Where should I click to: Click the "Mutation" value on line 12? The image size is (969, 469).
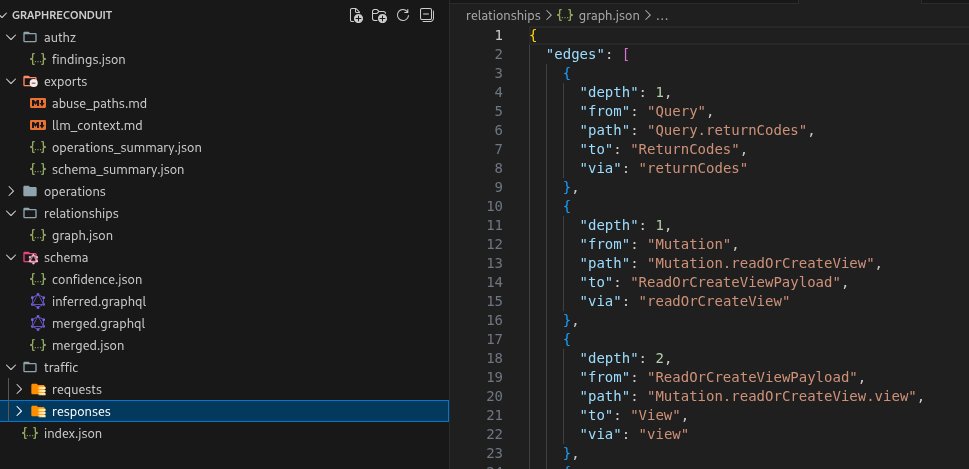689,244
